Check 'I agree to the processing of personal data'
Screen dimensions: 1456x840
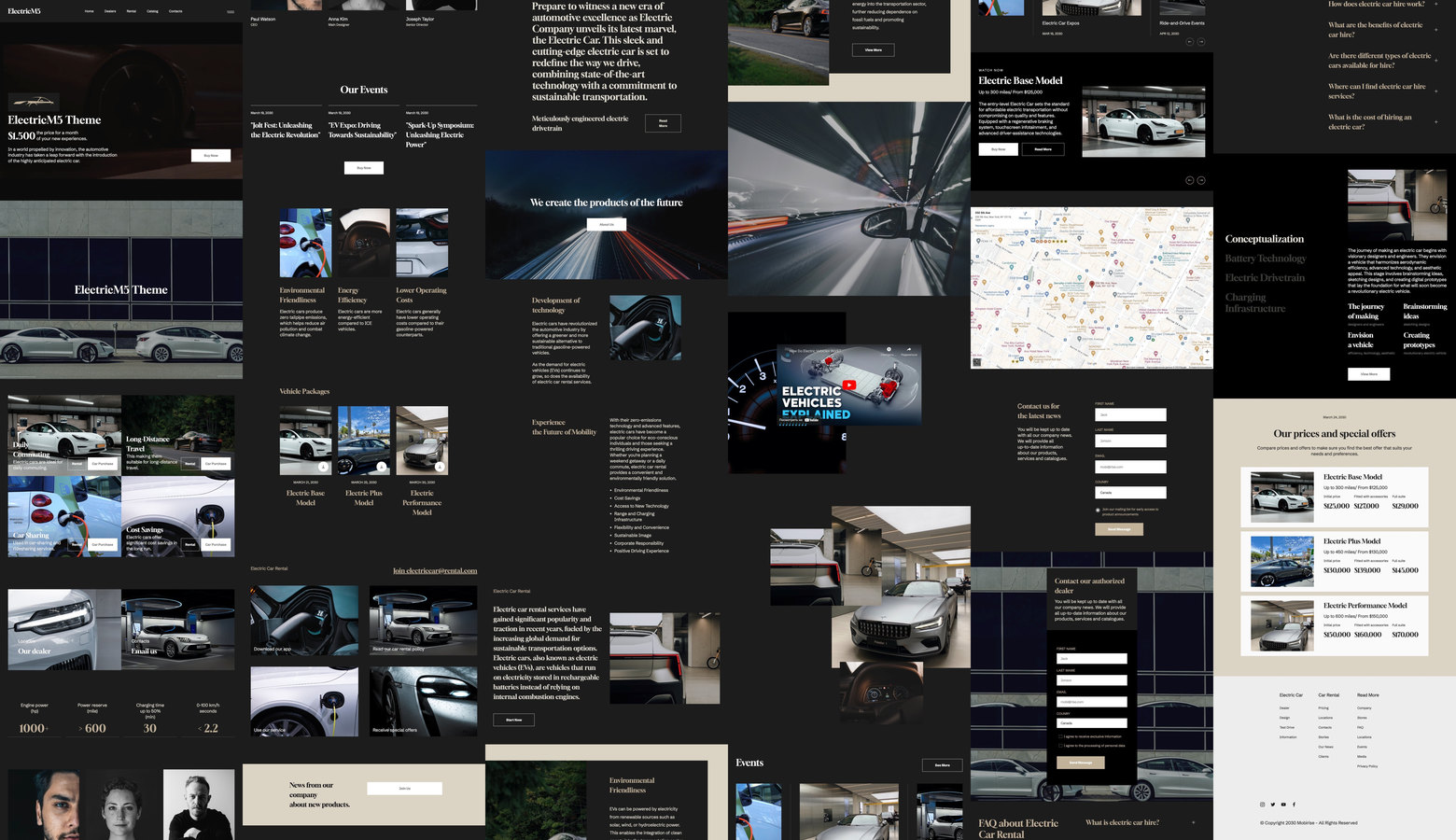point(1060,746)
